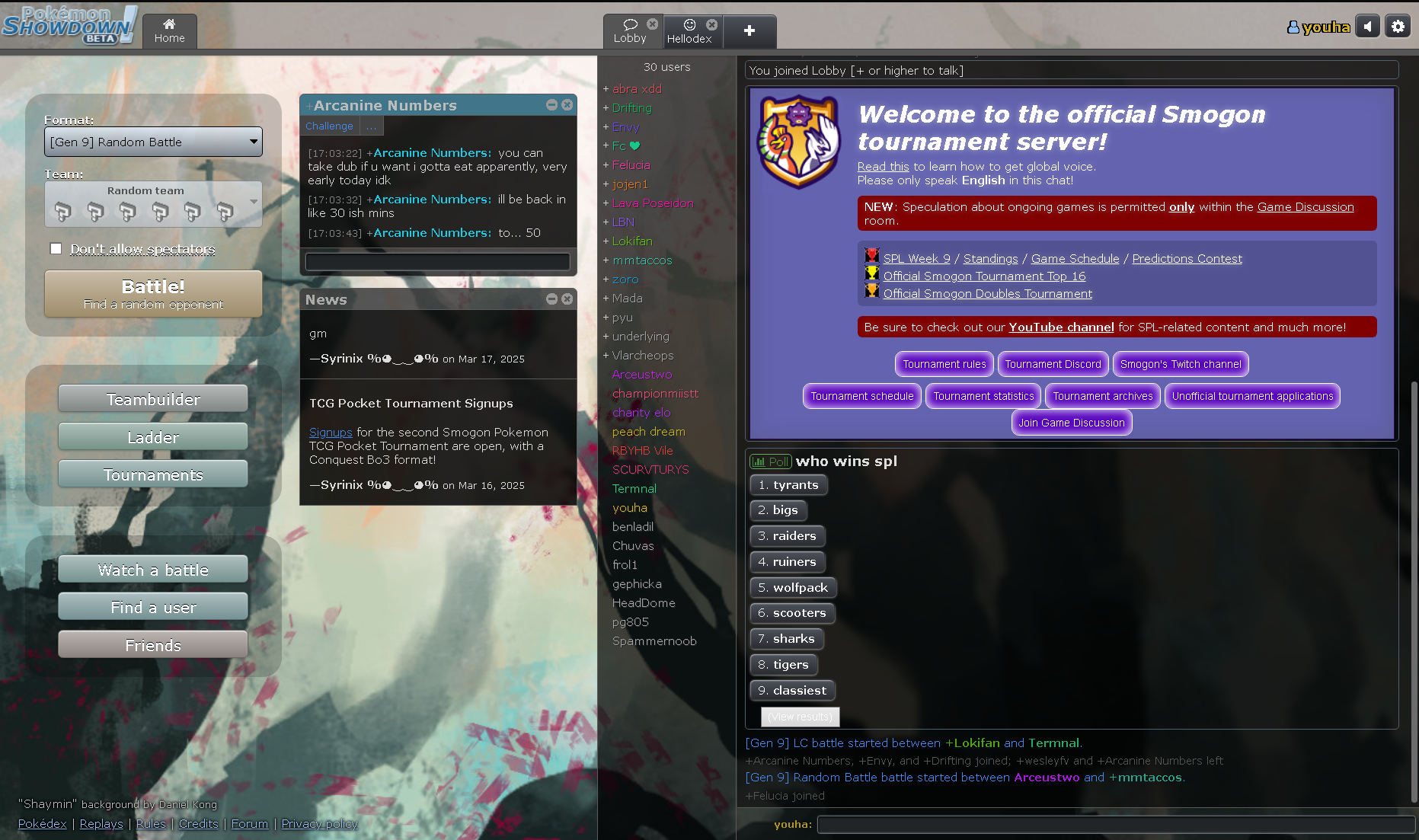Click the Pokémon Showdown logo
This screenshot has height=840, width=1419.
tap(69, 25)
